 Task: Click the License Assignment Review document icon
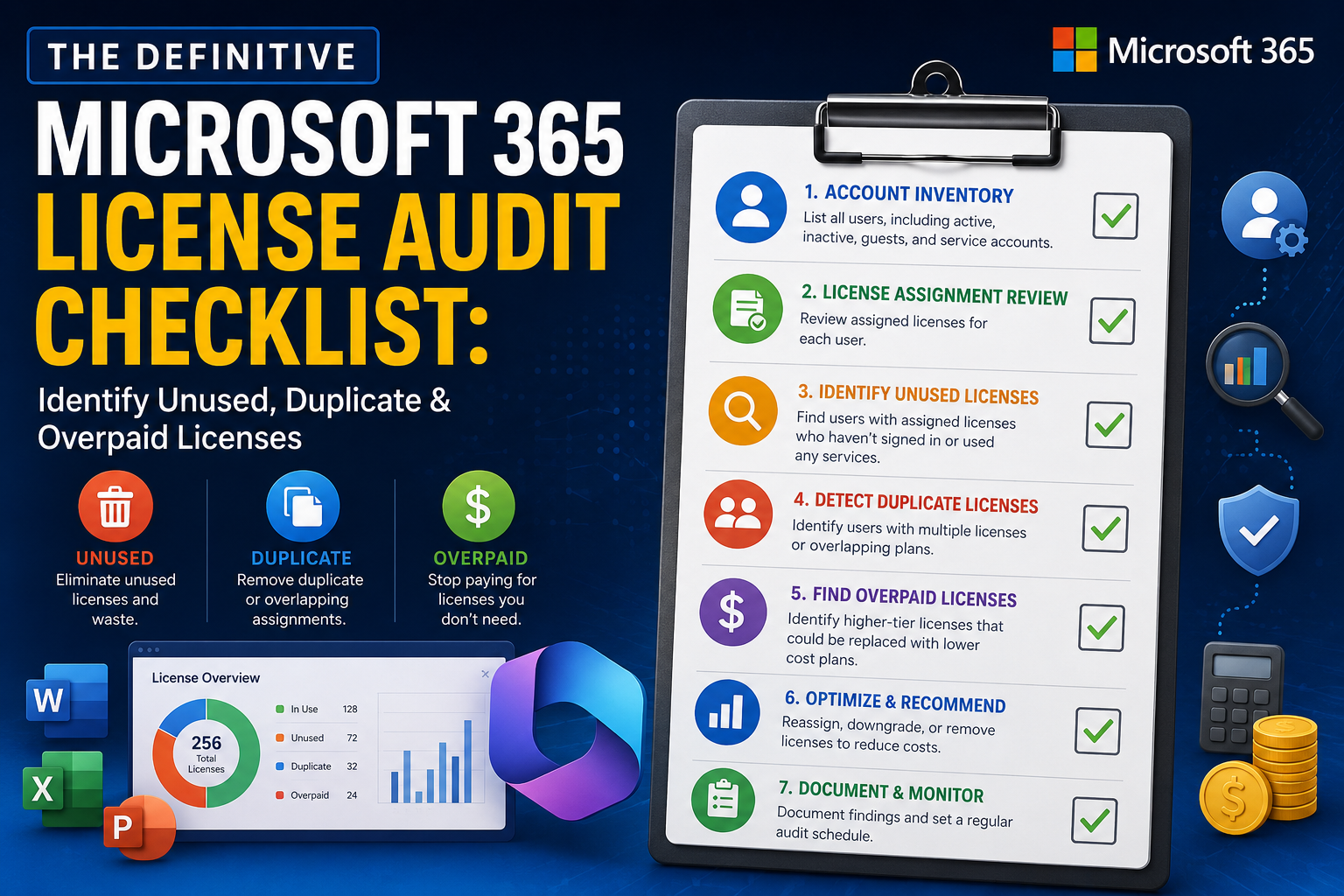(x=747, y=309)
